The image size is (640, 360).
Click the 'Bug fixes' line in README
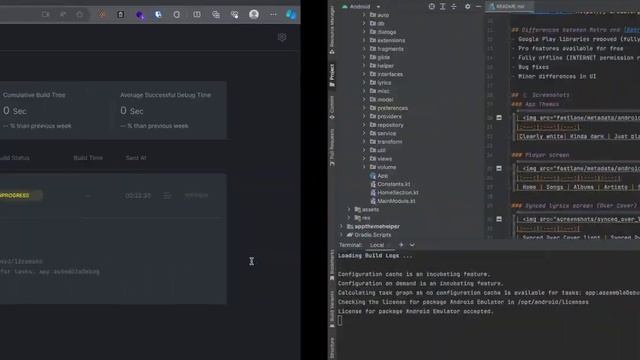point(533,67)
